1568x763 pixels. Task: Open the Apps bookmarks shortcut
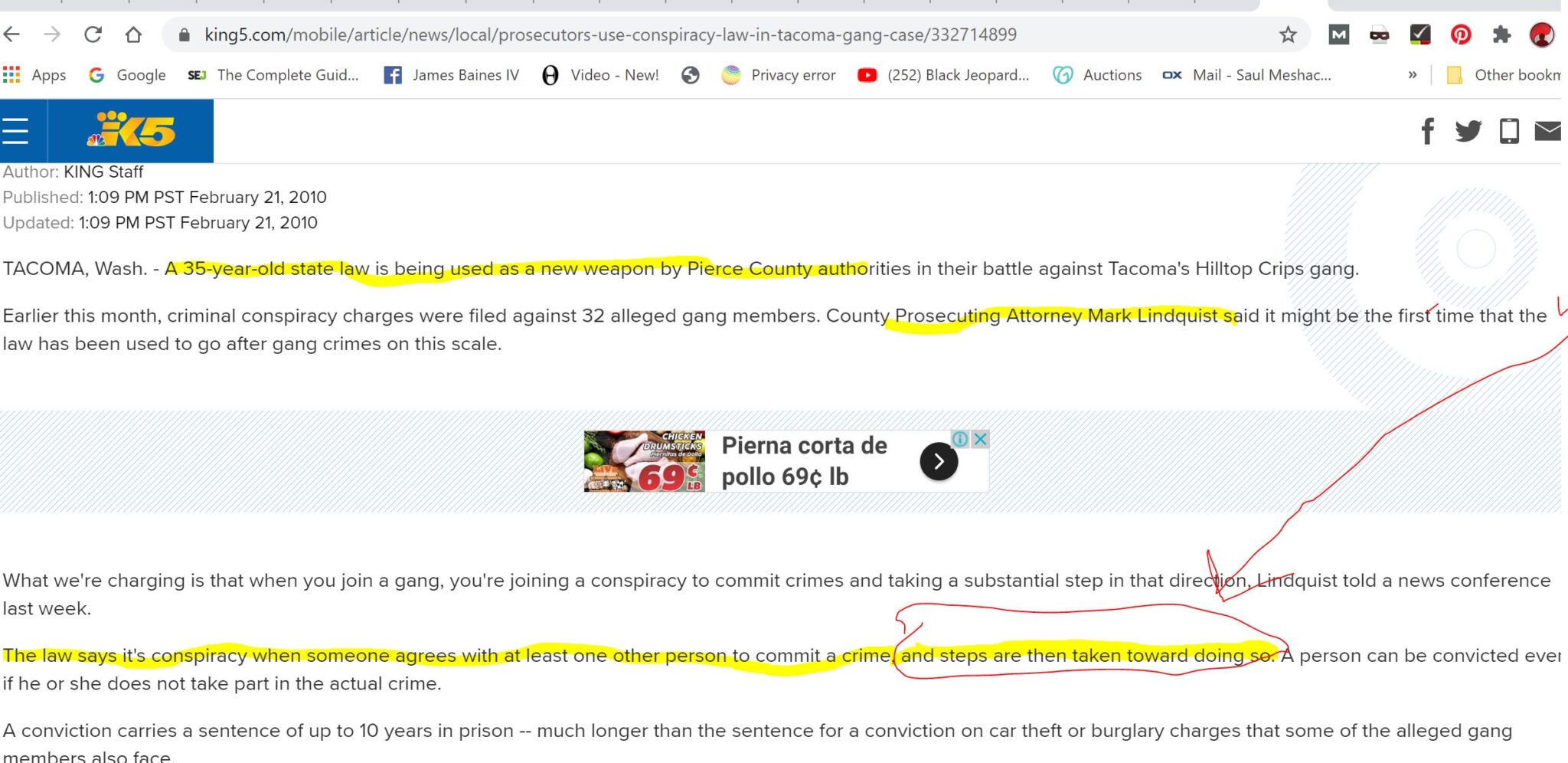tap(34, 75)
